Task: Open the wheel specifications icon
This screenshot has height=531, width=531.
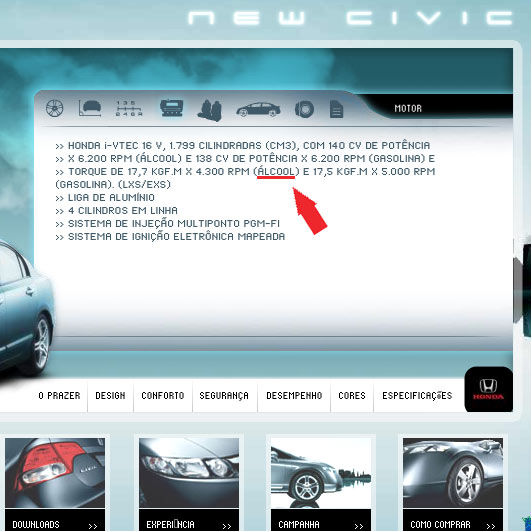Action: (x=55, y=108)
